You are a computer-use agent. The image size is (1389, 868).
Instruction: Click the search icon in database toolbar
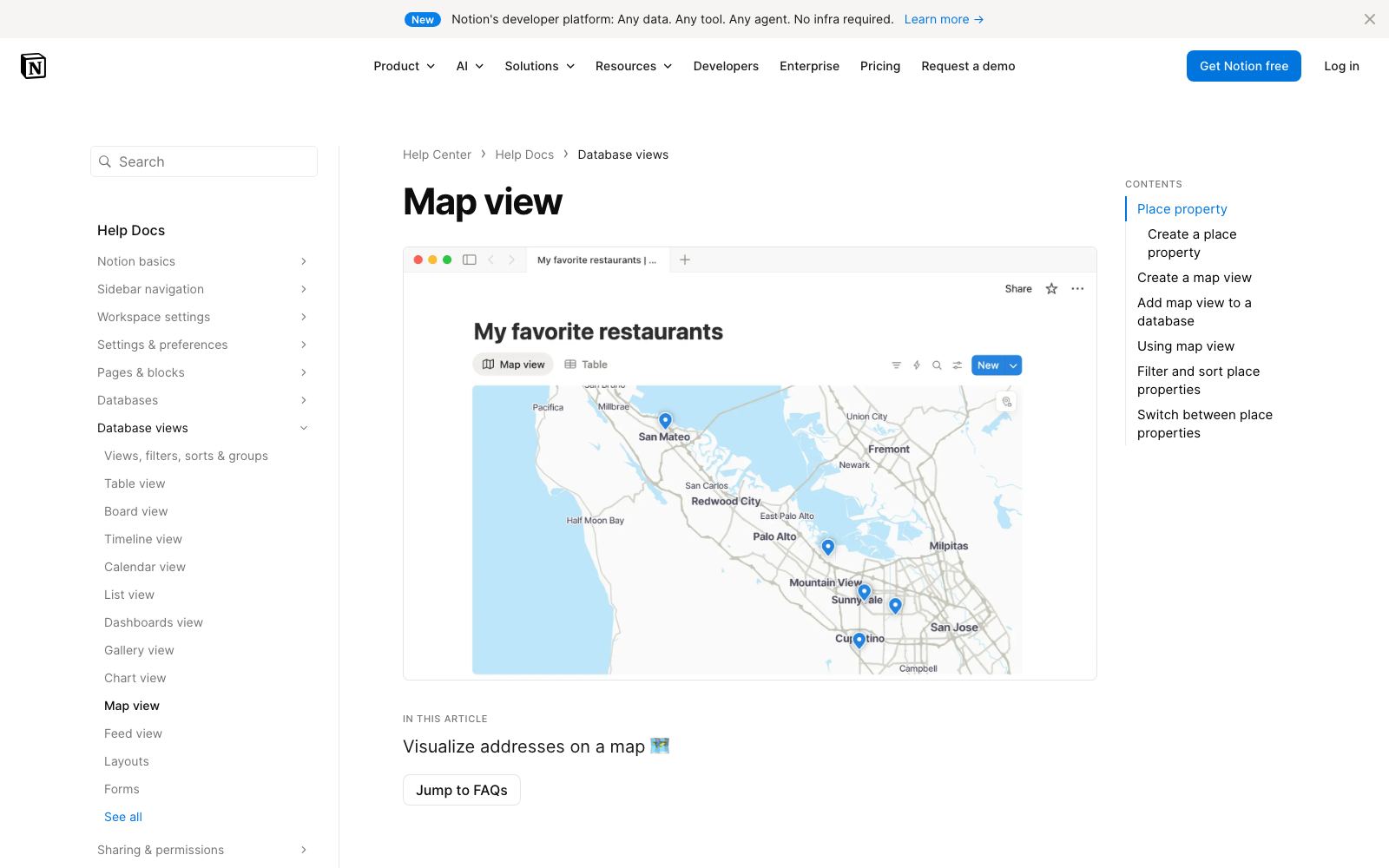tap(937, 365)
